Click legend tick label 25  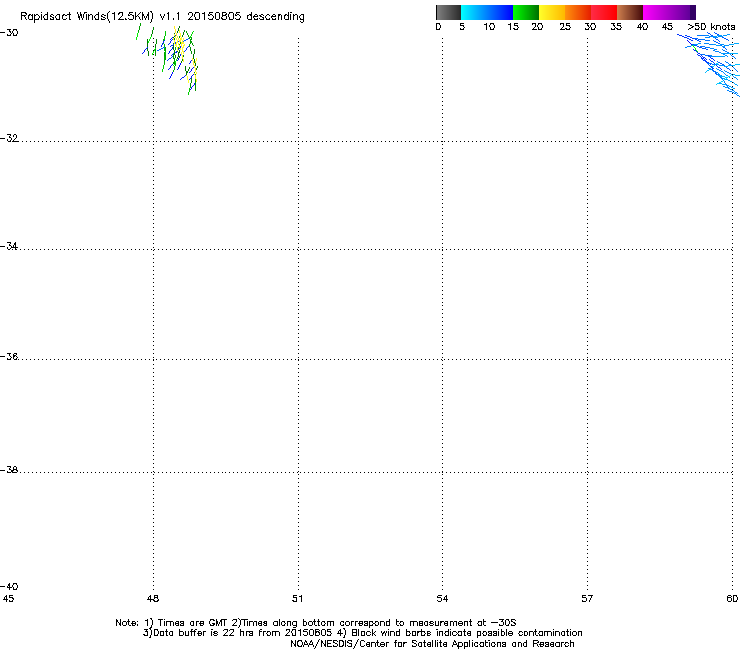tap(565, 27)
